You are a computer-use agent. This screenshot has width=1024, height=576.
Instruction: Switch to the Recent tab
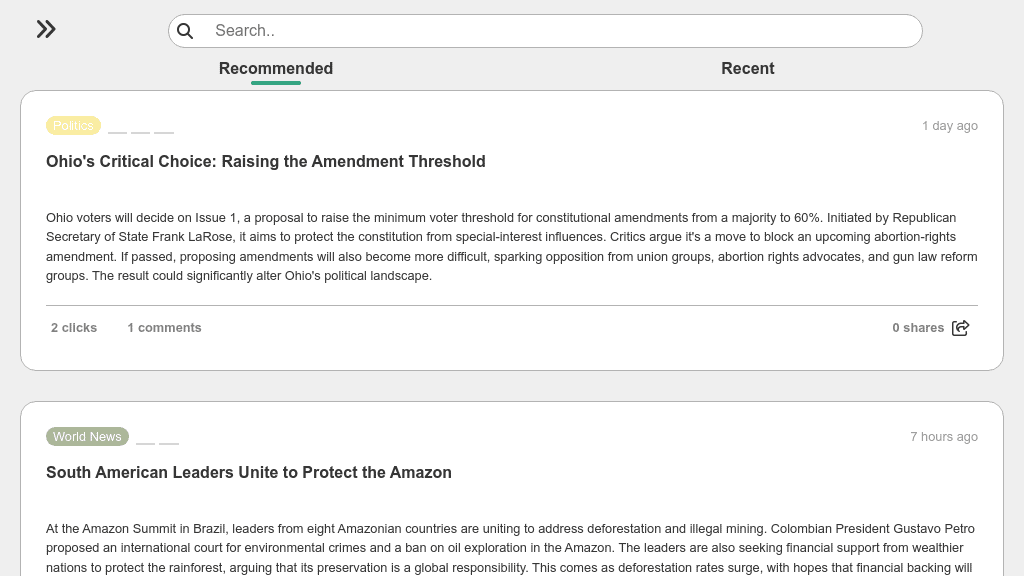pyautogui.click(x=747, y=68)
